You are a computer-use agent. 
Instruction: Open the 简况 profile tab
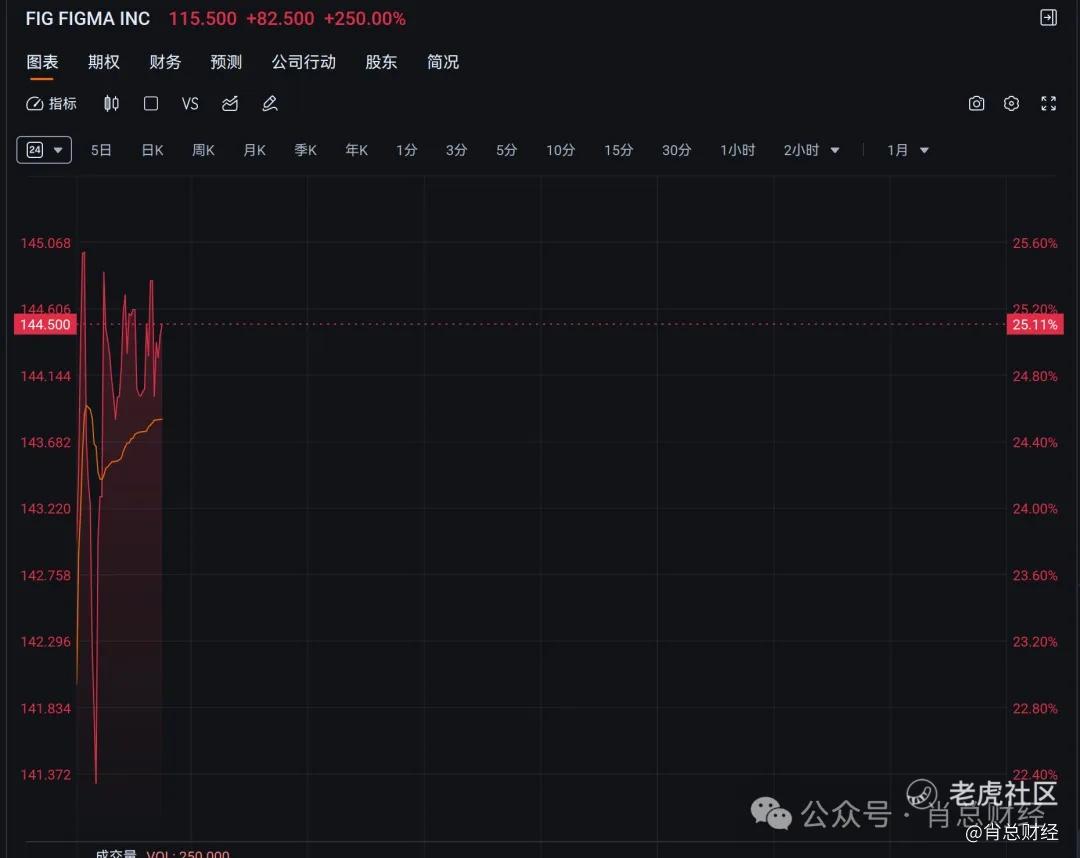(442, 62)
